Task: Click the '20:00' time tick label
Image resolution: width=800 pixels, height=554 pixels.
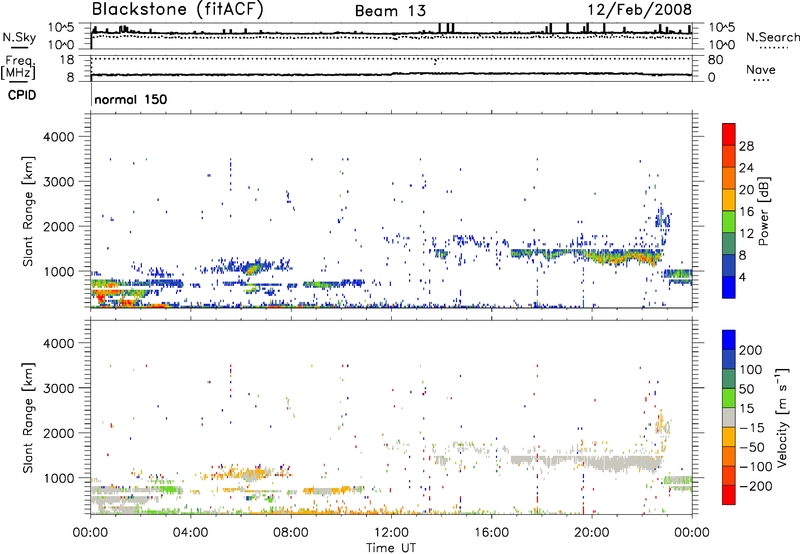Action: [591, 533]
